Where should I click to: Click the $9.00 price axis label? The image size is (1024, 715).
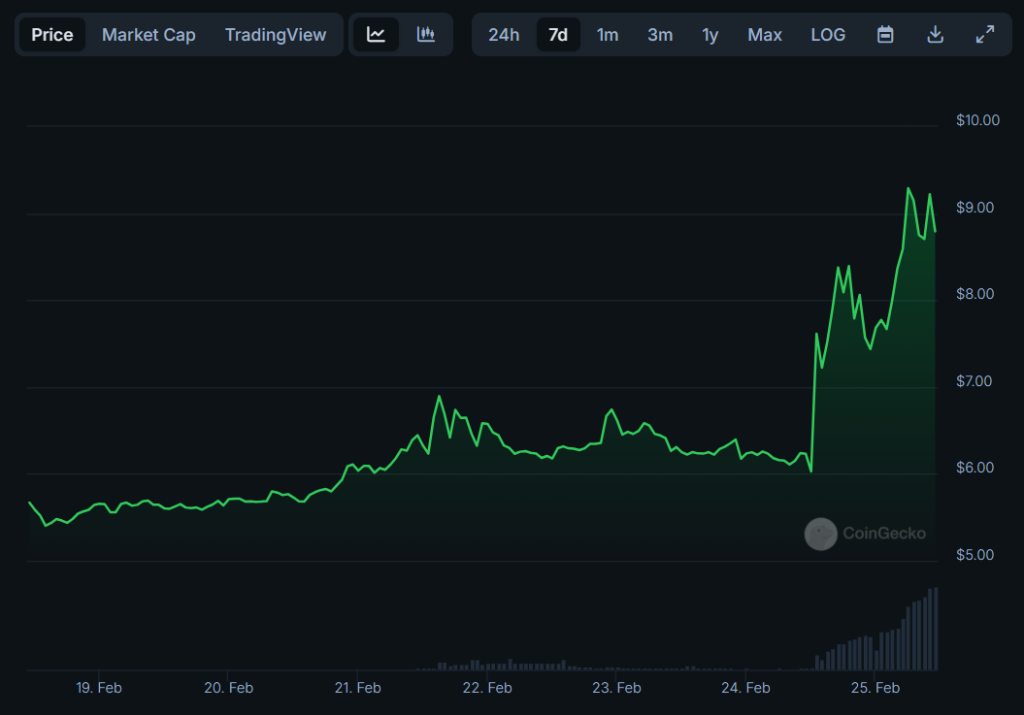click(x=975, y=208)
